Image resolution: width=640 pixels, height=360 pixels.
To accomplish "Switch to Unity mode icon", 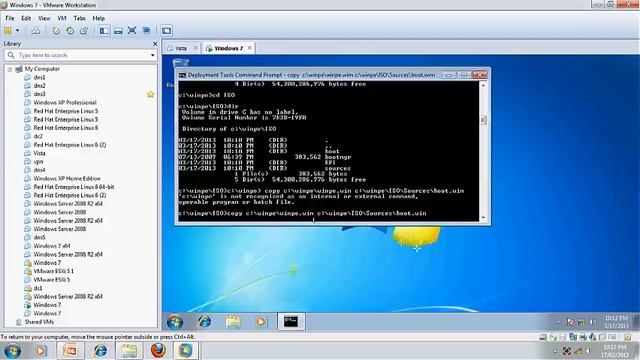I will click(x=147, y=31).
